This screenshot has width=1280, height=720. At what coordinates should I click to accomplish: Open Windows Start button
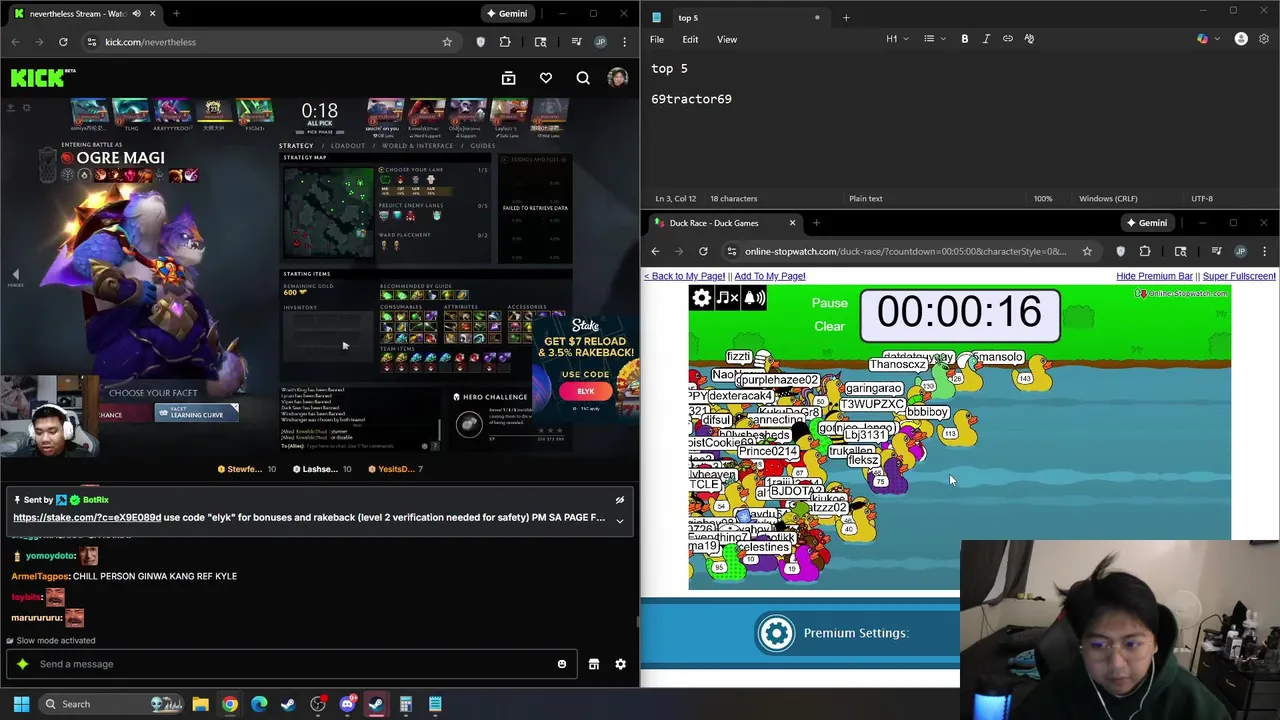coord(21,704)
